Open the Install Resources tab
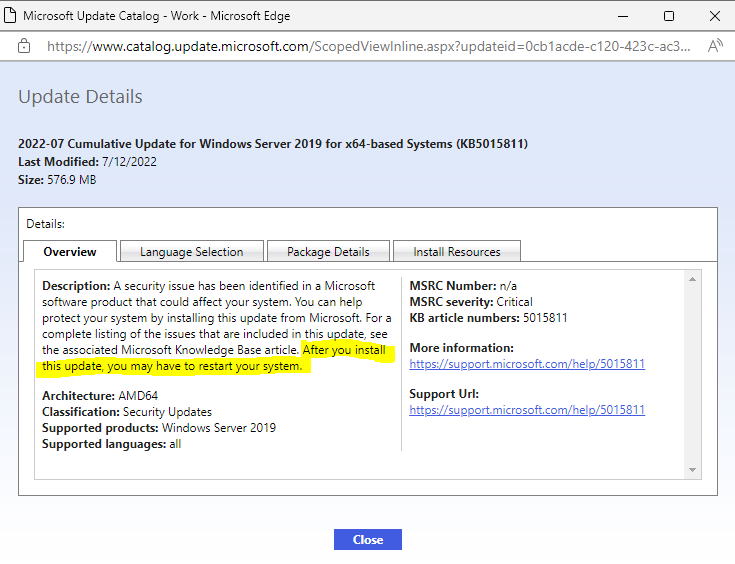 tap(457, 252)
